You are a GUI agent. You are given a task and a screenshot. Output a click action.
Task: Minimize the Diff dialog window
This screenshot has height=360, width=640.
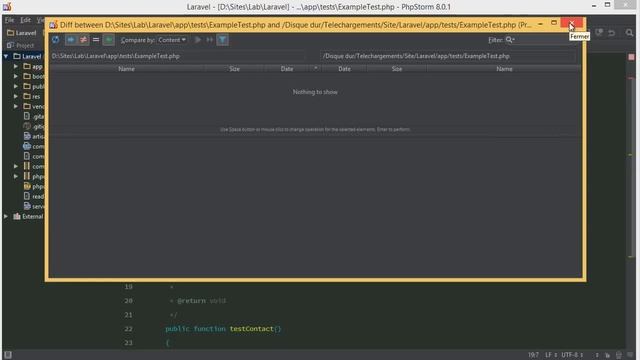coord(540,24)
